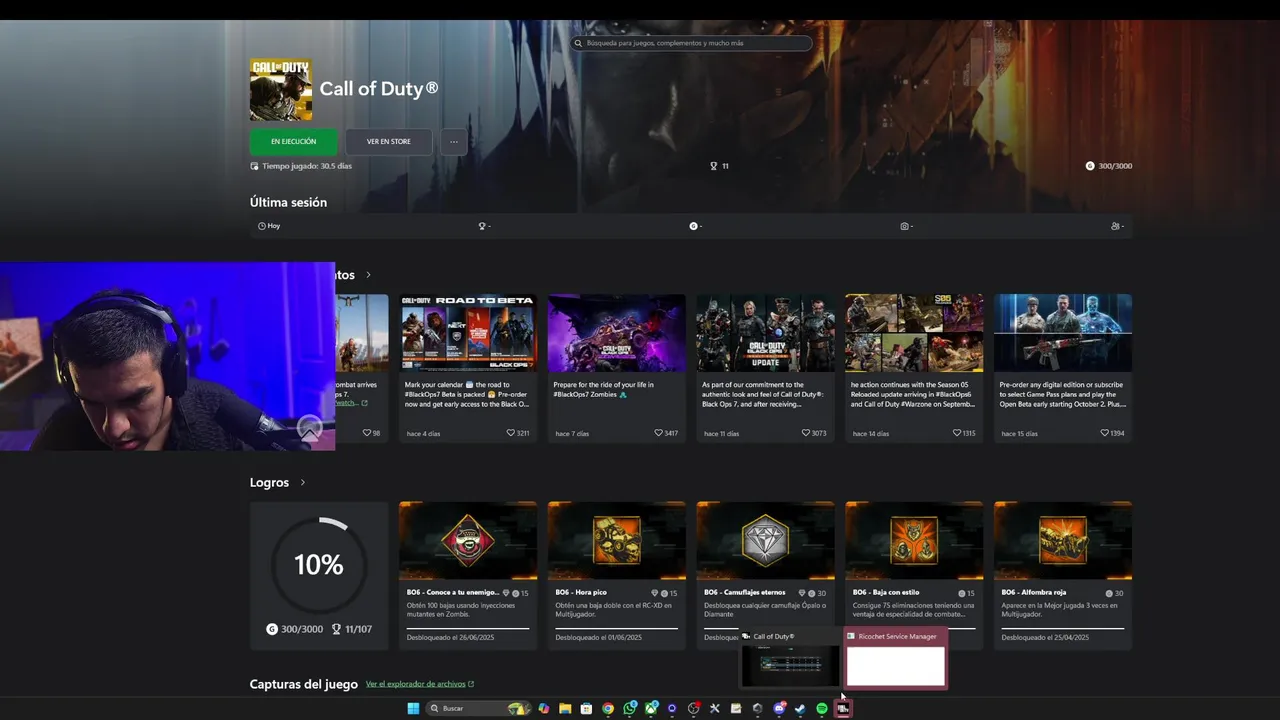Screen dimensions: 1280x720
Task: Click the screenshots camera icon in Última sesión
Action: tap(904, 226)
